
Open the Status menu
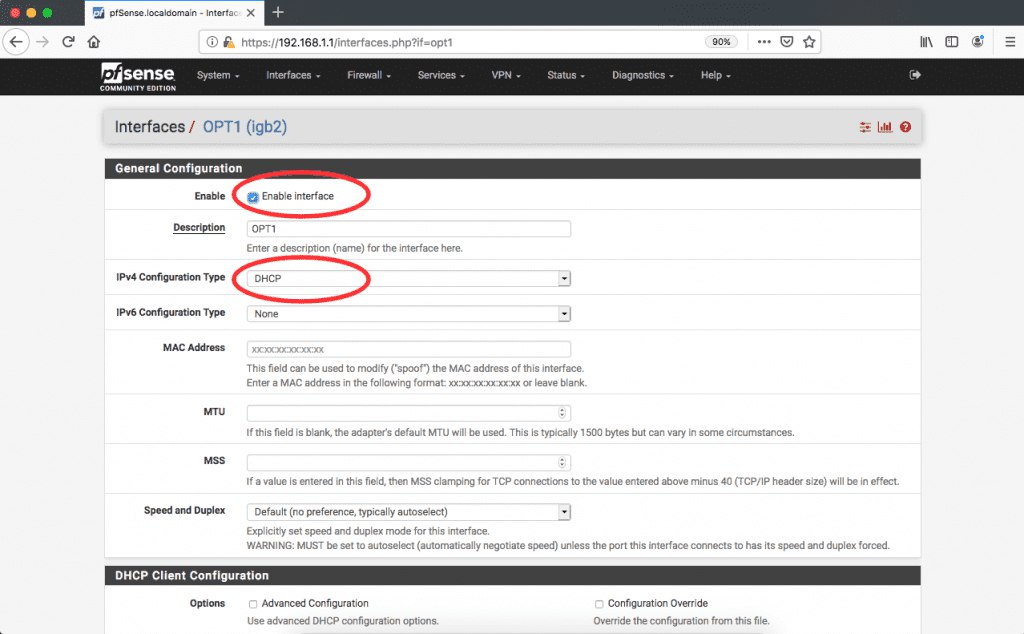coord(566,75)
